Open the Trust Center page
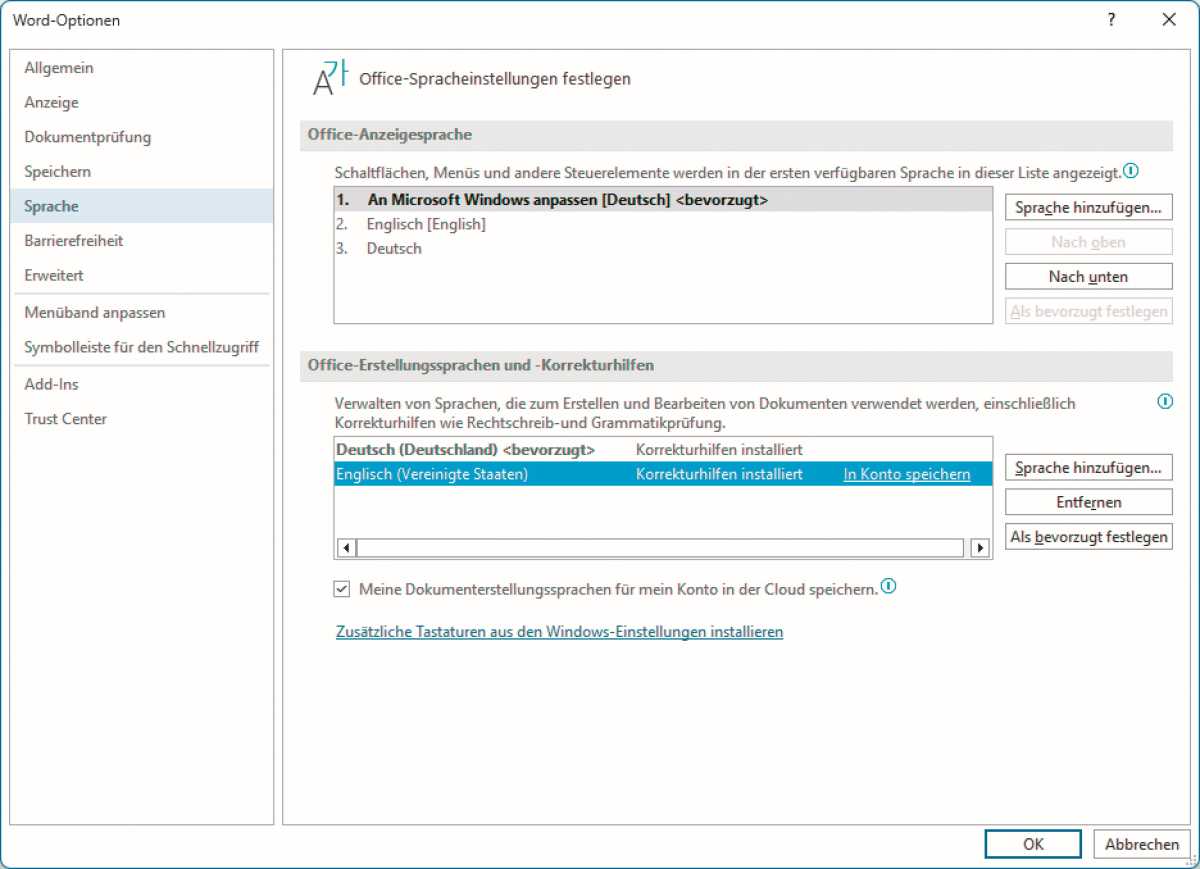Image resolution: width=1200 pixels, height=869 pixels. point(141,419)
